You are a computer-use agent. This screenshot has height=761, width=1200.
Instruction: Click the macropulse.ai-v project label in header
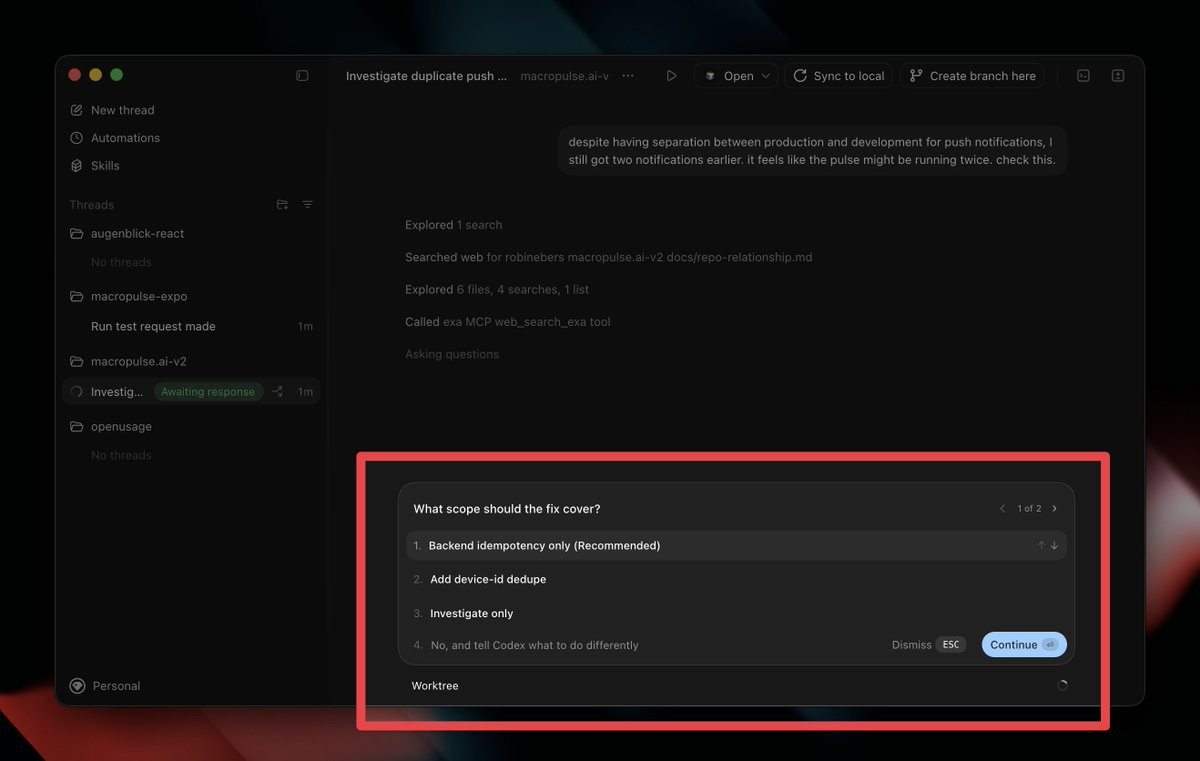click(x=564, y=76)
